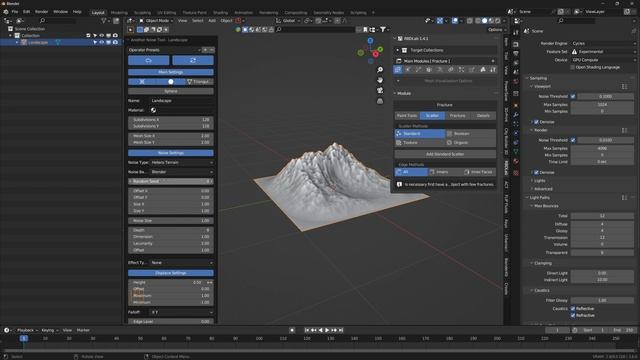Viewport: 640px width, 360px height.
Task: Open the Modifier wrench properties tab
Action: [516, 115]
